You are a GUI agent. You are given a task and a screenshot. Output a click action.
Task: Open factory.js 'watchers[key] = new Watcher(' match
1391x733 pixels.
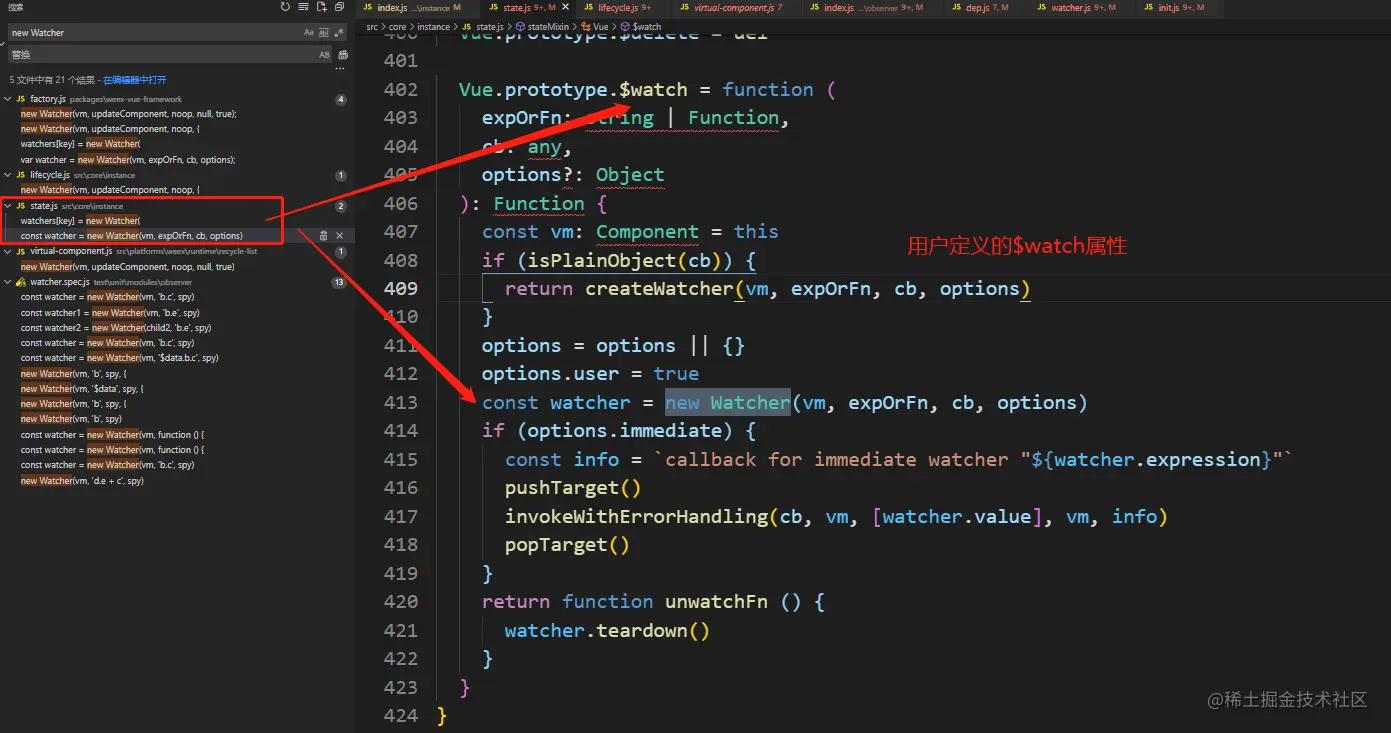[80, 144]
